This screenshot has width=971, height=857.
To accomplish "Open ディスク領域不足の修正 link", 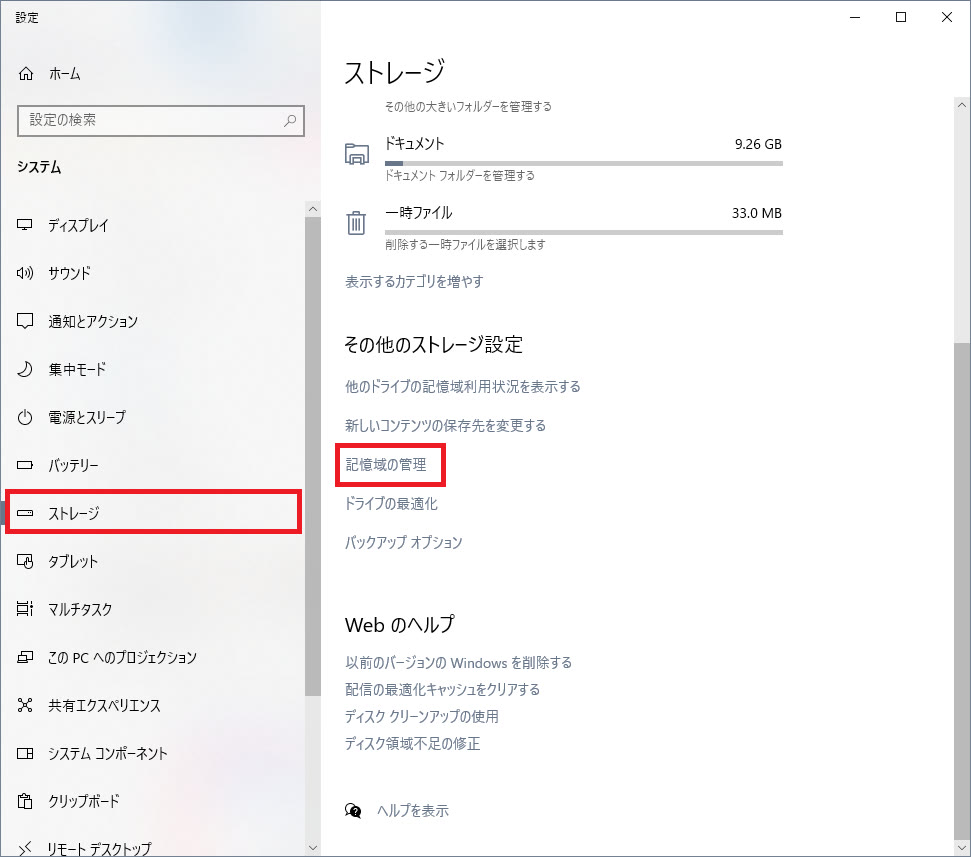I will click(x=412, y=744).
